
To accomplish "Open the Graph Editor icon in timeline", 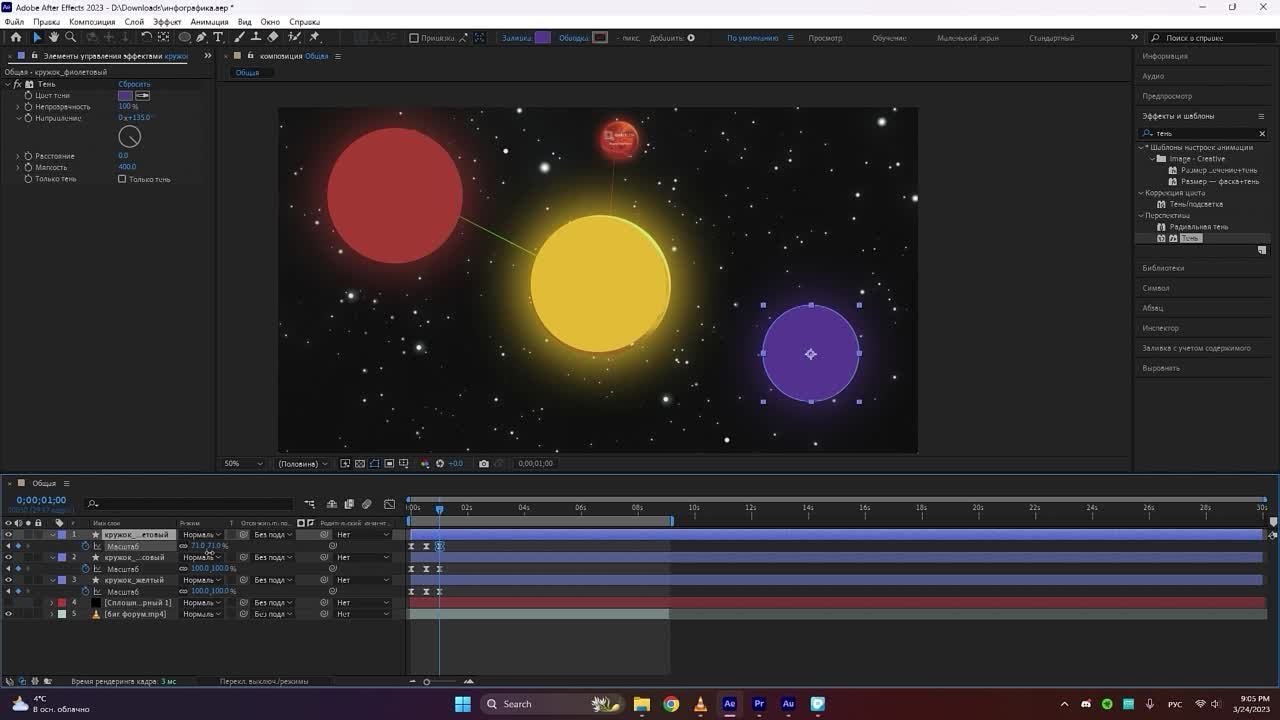I will point(389,504).
